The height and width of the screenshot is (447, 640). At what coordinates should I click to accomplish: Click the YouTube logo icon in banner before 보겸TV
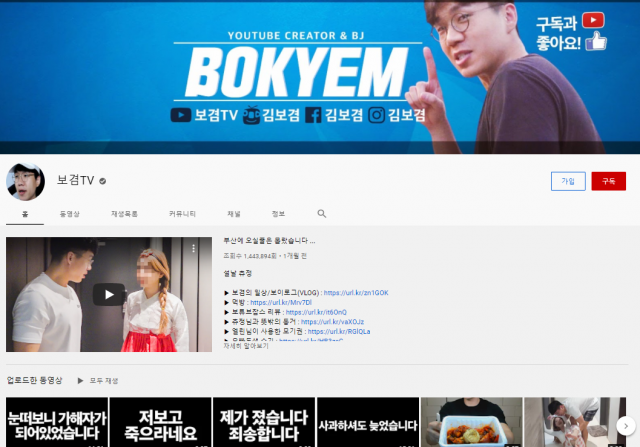coord(181,115)
